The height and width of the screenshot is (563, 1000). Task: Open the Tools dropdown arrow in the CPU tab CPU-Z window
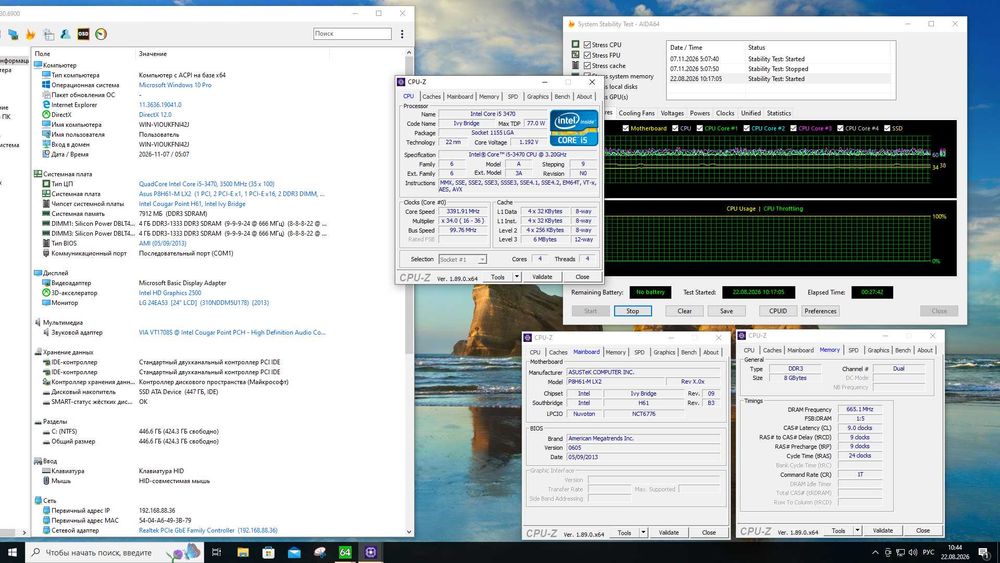pyautogui.click(x=517, y=277)
